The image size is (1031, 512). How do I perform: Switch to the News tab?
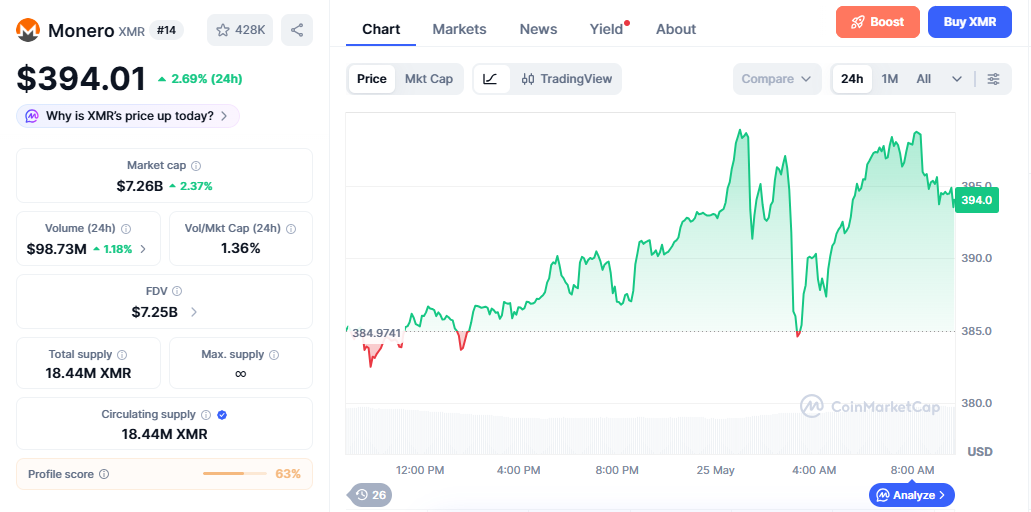539,30
